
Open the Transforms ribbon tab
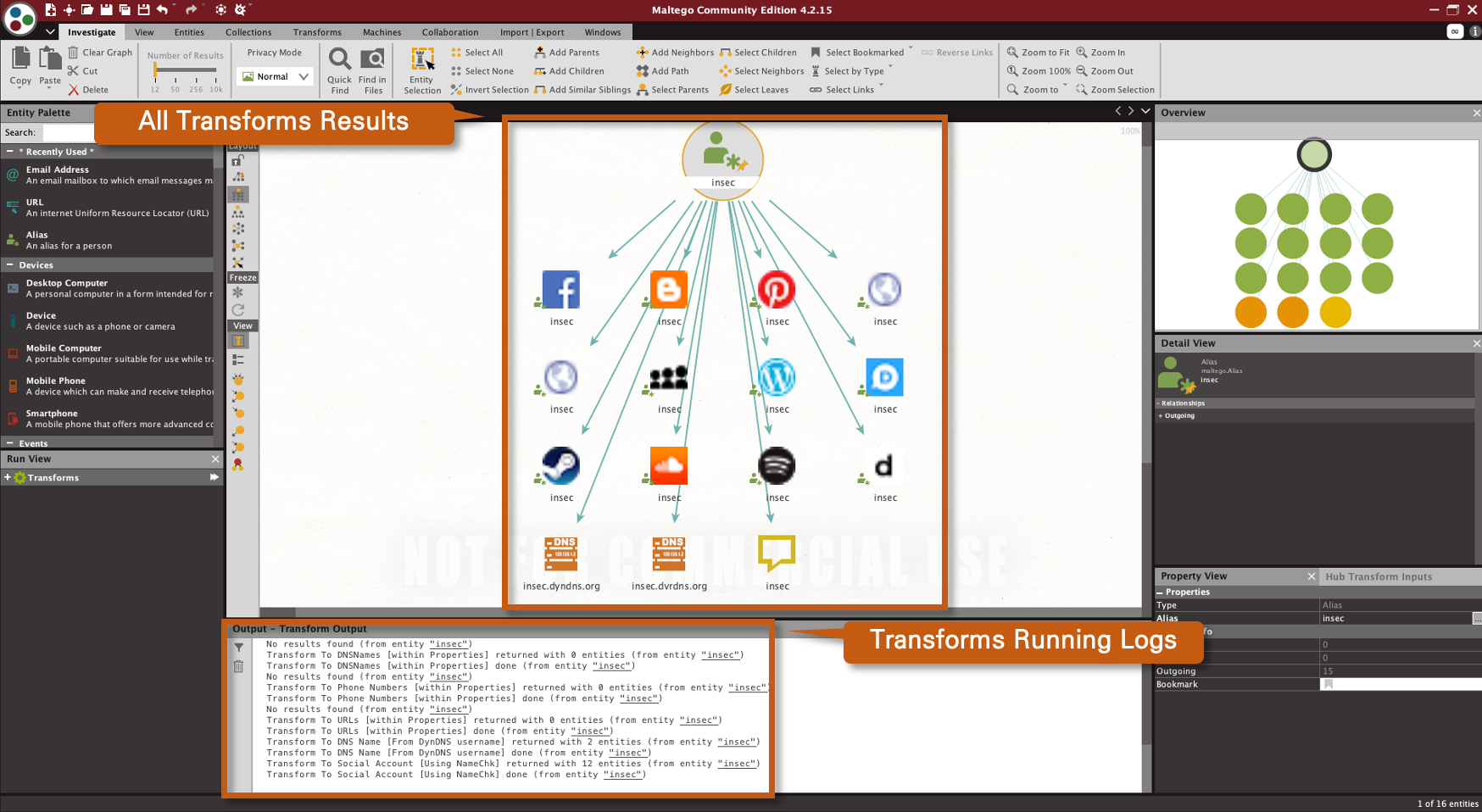click(317, 32)
